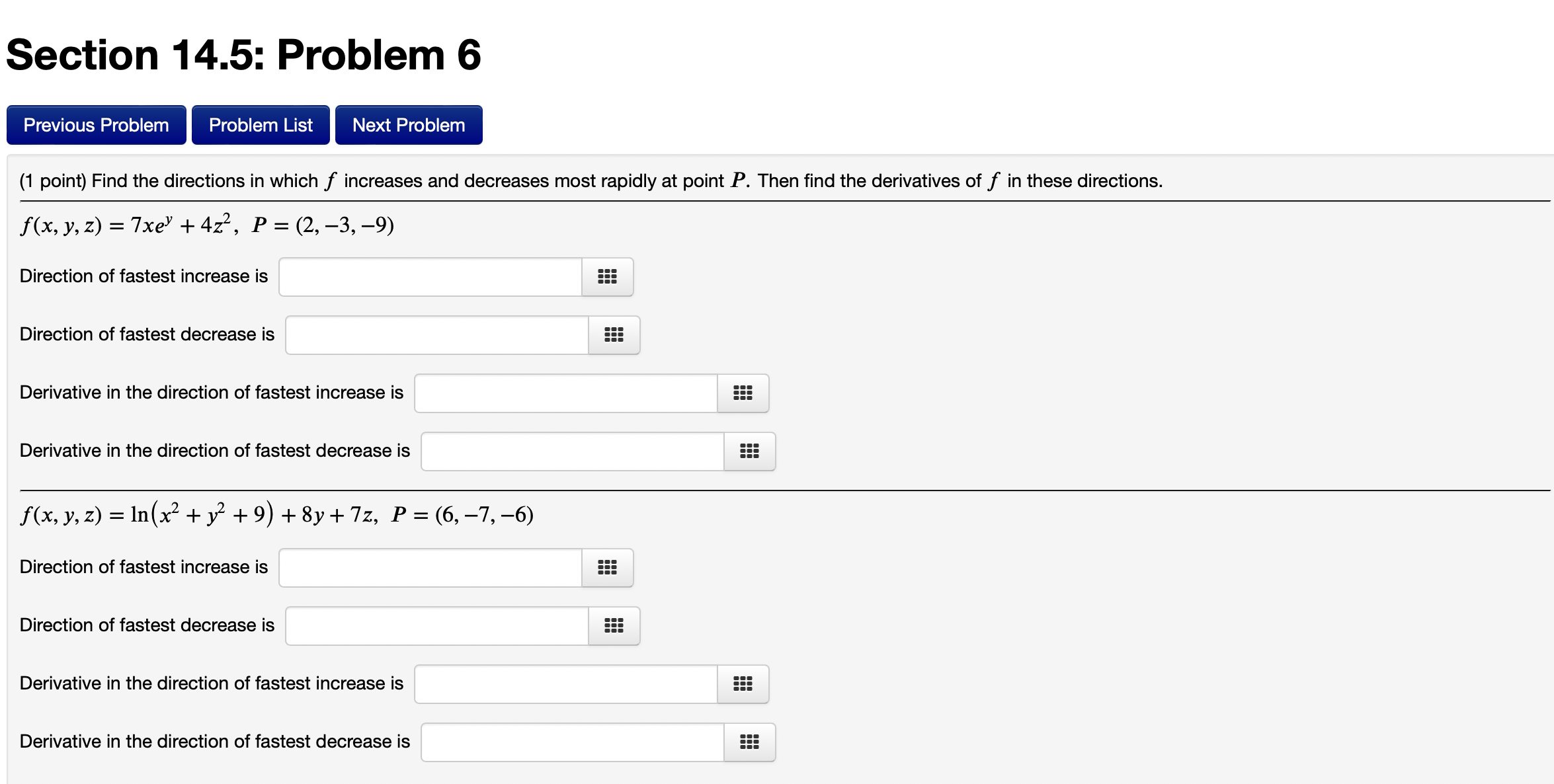
Task: Open equation editor for second fastest increase direction
Action: [606, 567]
